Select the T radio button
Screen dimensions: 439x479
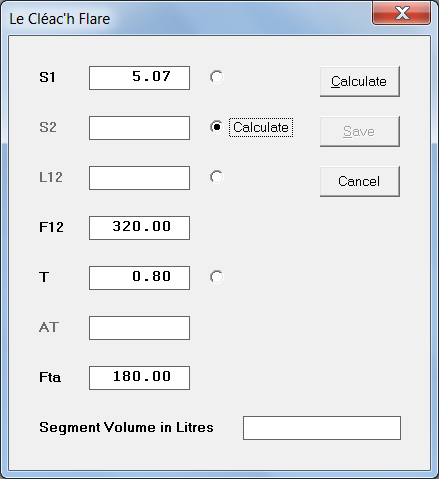coord(217,277)
